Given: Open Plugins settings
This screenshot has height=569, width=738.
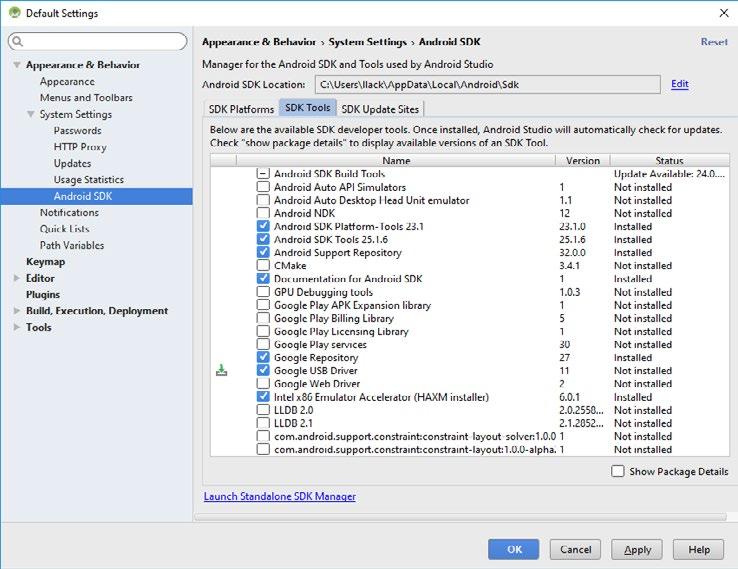Looking at the screenshot, I should pos(43,295).
